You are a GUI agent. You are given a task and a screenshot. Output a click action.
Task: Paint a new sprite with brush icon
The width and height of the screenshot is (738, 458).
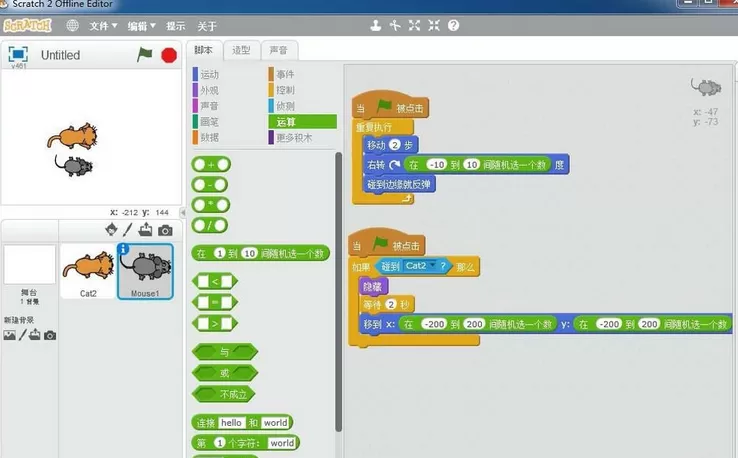pos(128,230)
